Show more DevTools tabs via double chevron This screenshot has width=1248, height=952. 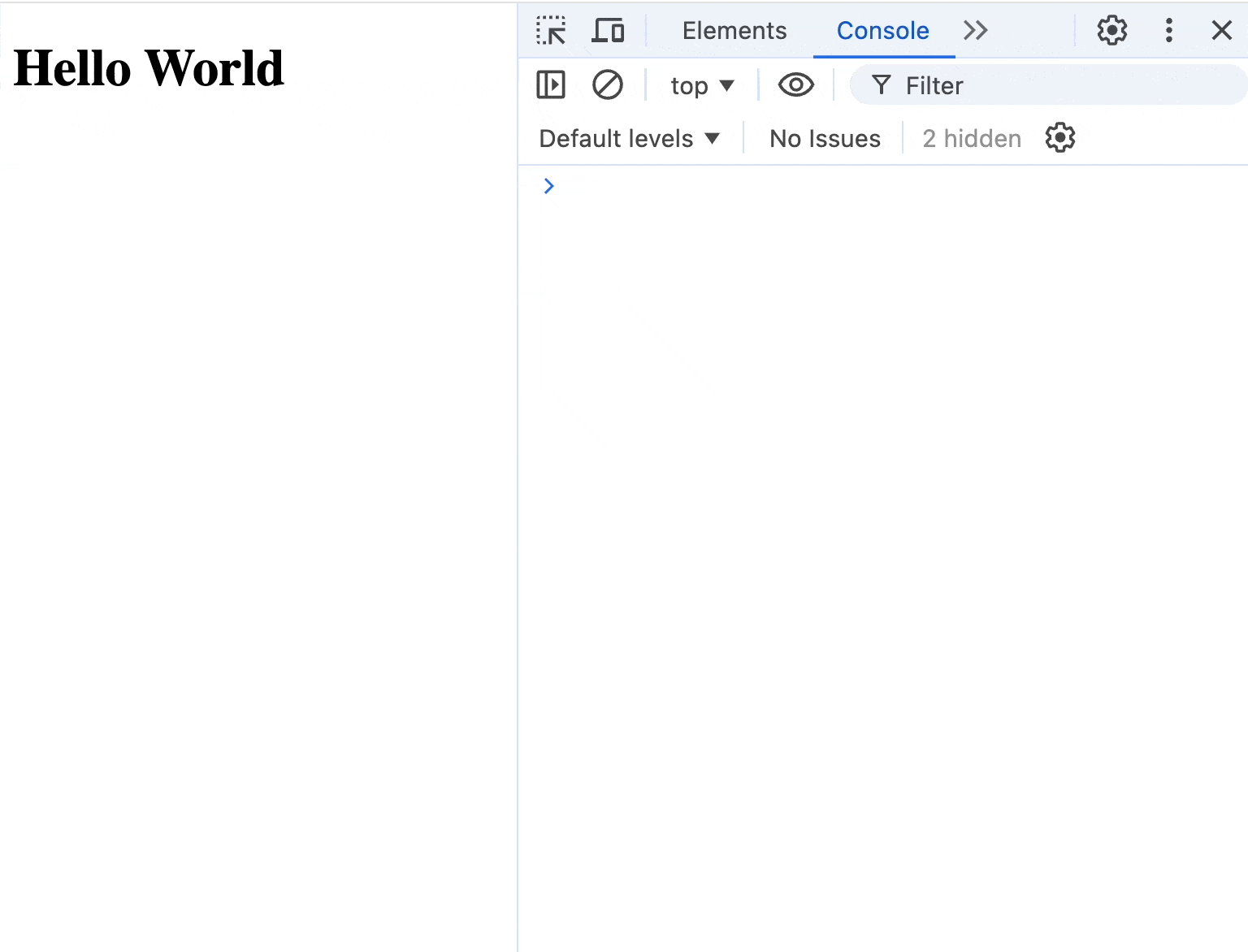[975, 31]
